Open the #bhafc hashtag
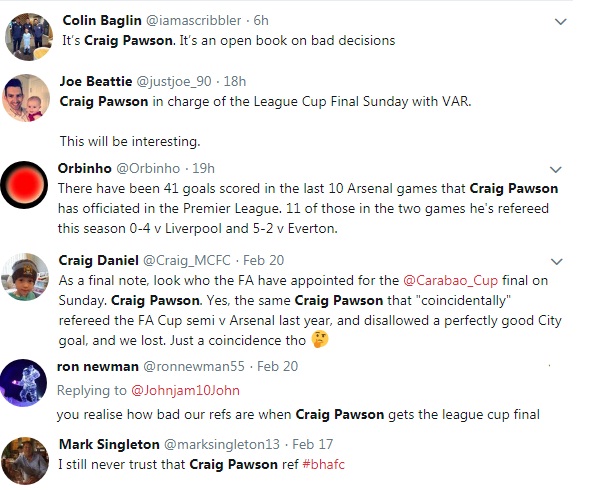Viewport: 598px width, 490px height. [323, 464]
